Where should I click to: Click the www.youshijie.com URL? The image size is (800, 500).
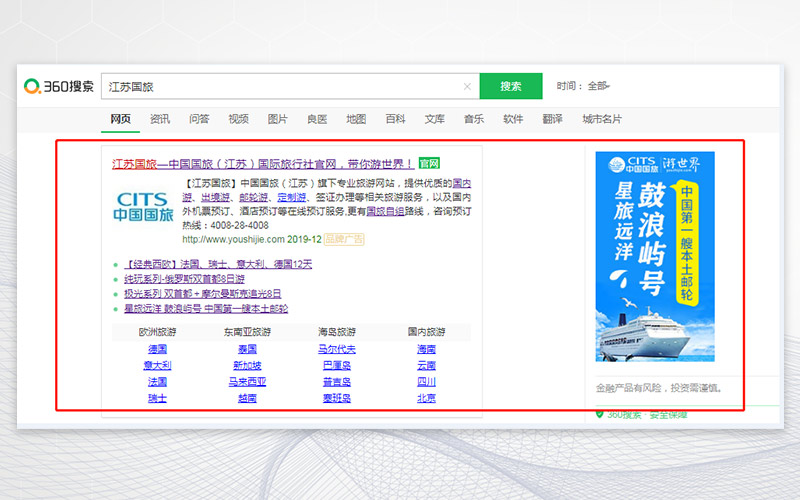pos(233,239)
